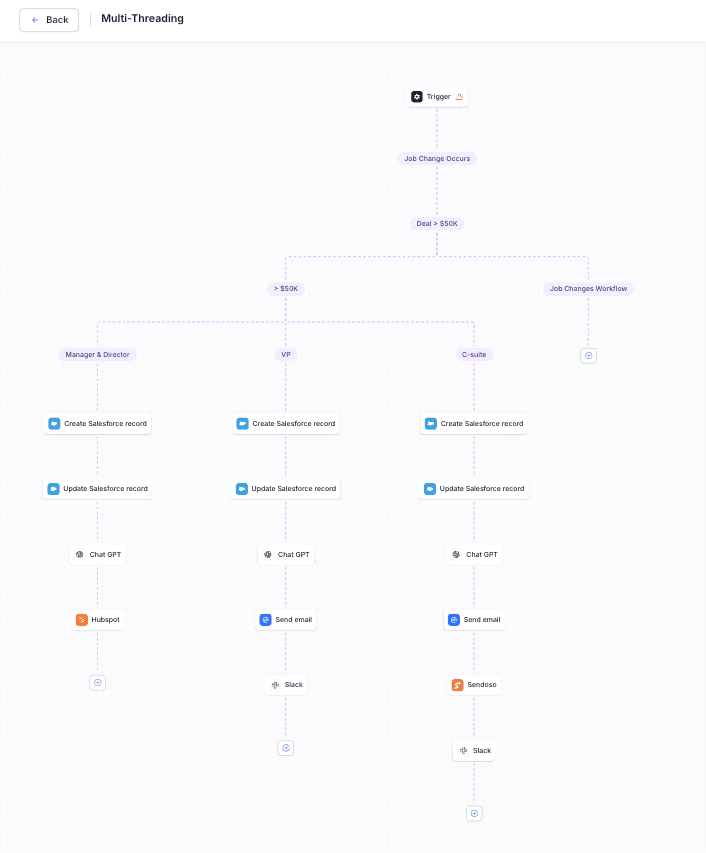This screenshot has width=706, height=853.
Task: Open Update Salesforce record under Manager & Director
Action: (x=97, y=489)
